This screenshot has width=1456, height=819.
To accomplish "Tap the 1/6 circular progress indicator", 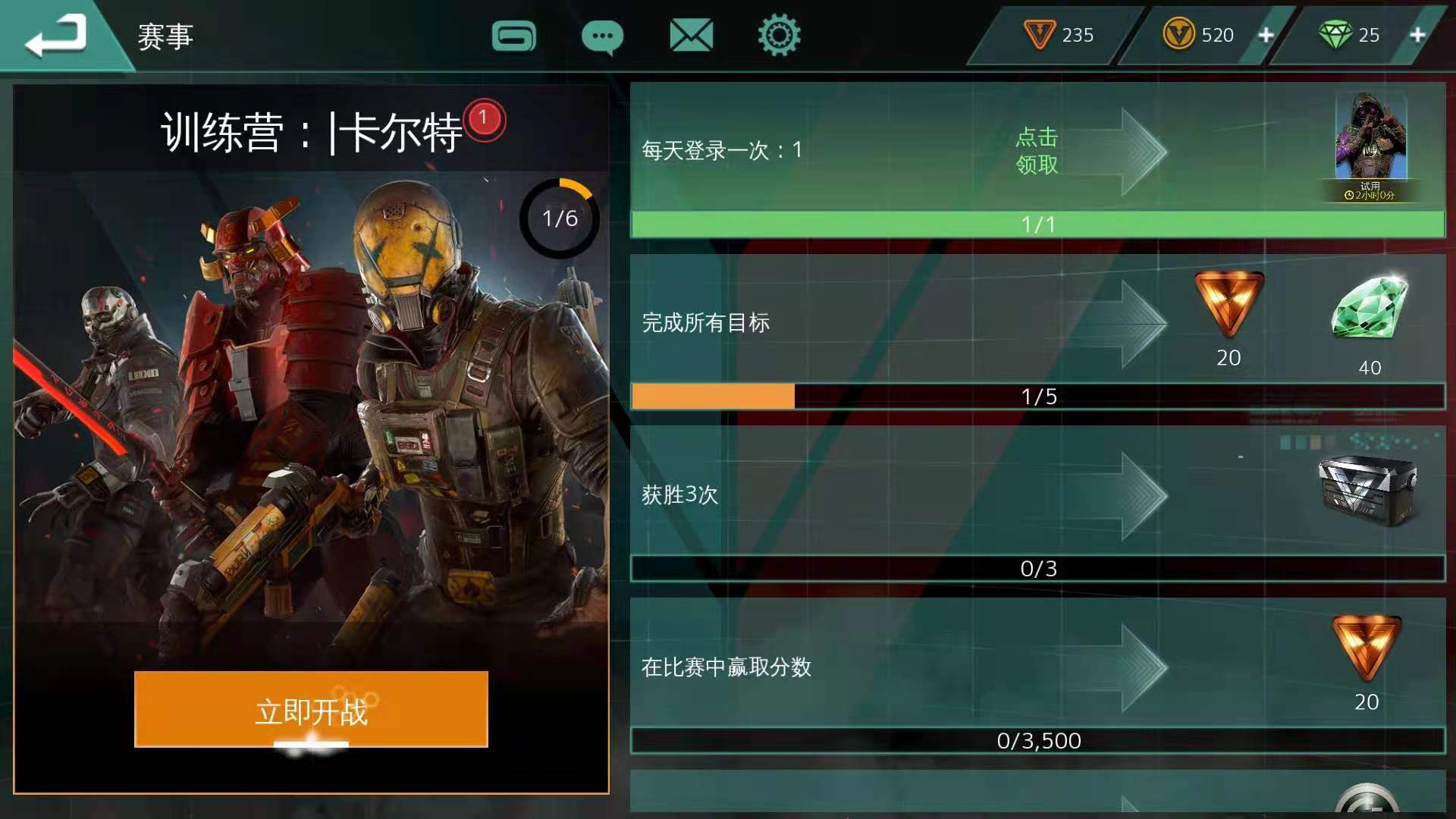I will pos(560,218).
